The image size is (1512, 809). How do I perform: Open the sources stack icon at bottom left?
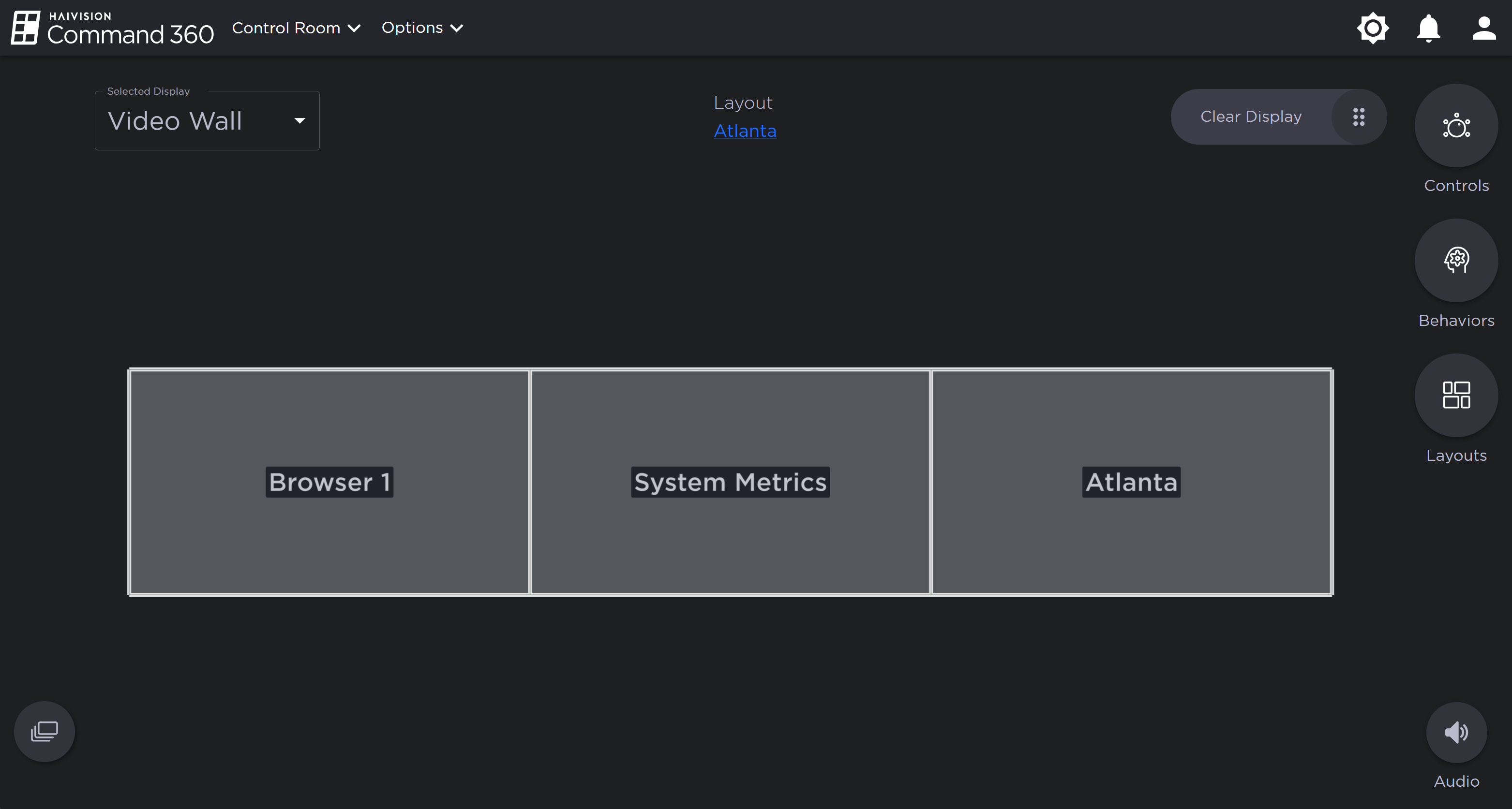click(x=45, y=732)
